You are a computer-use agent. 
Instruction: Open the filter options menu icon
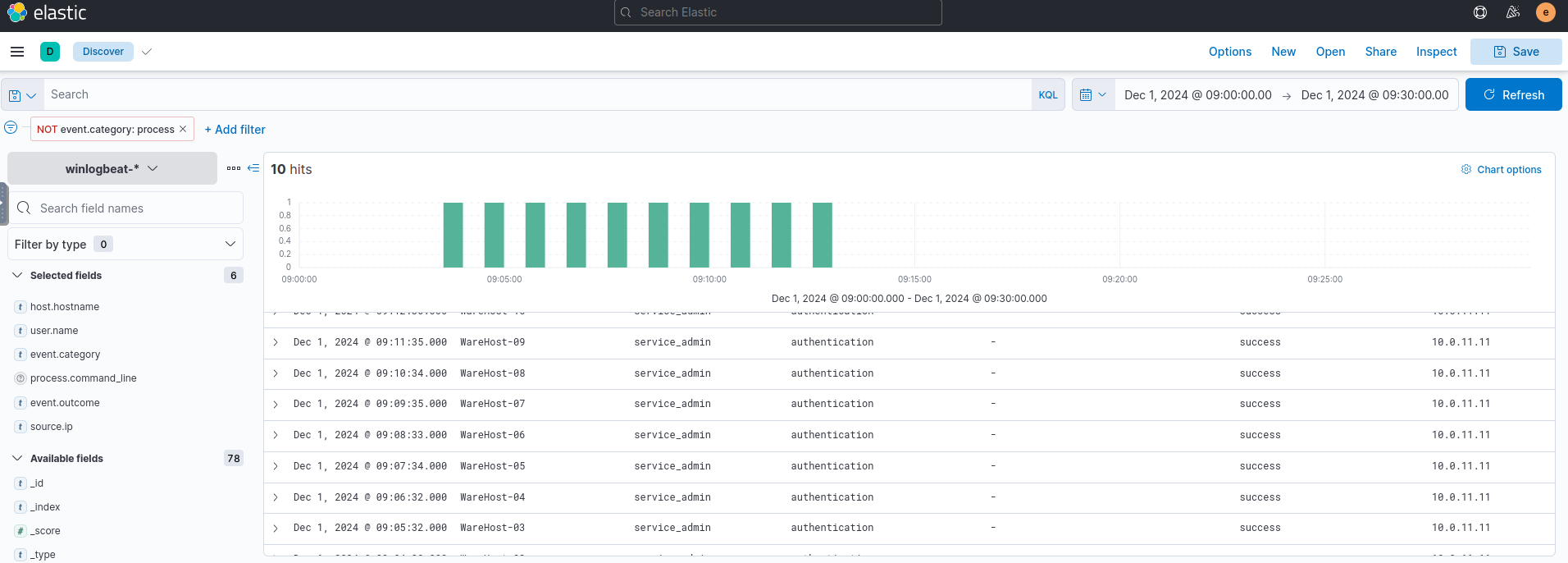11,128
